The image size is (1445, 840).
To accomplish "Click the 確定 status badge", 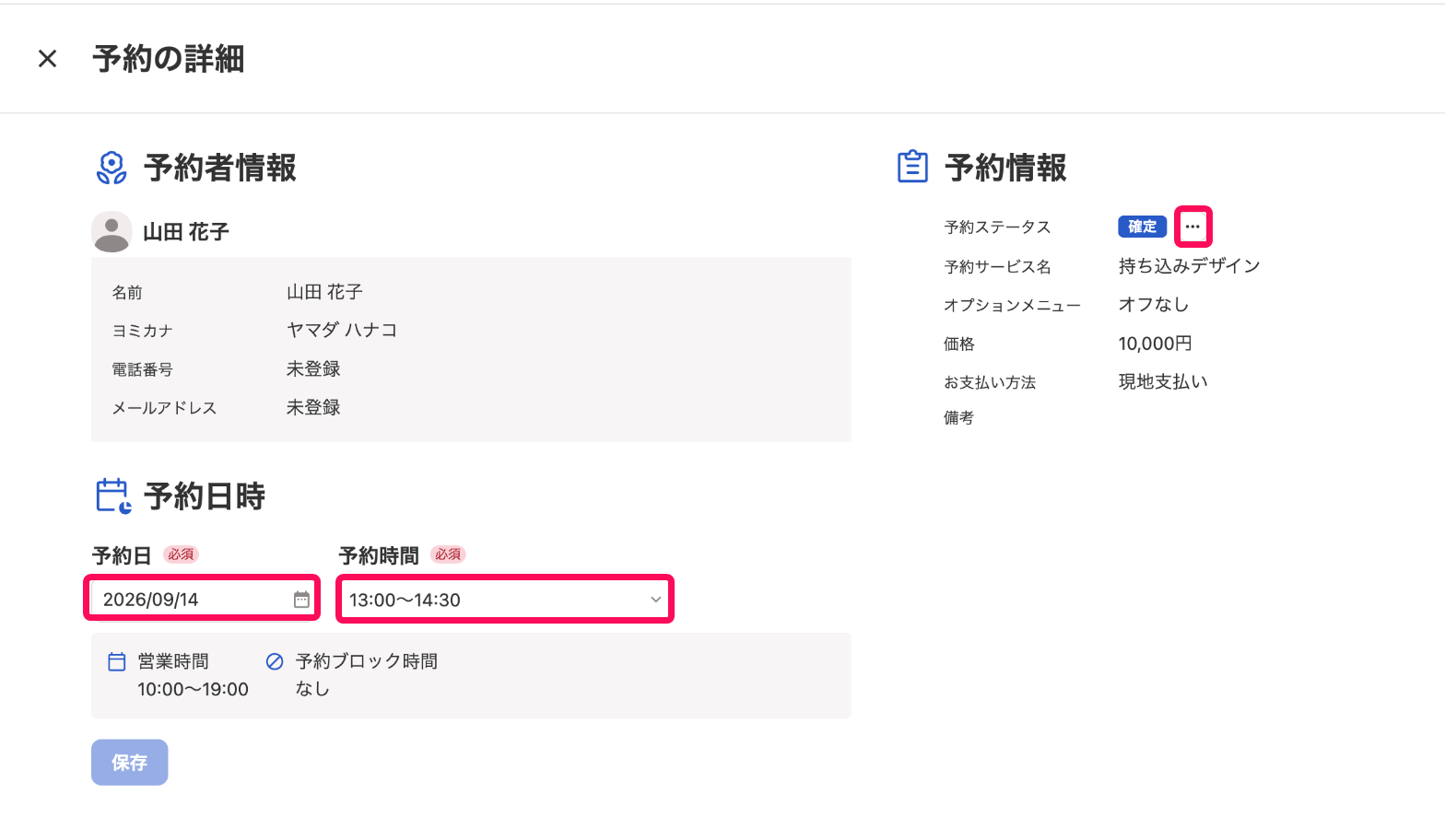I will [1143, 227].
